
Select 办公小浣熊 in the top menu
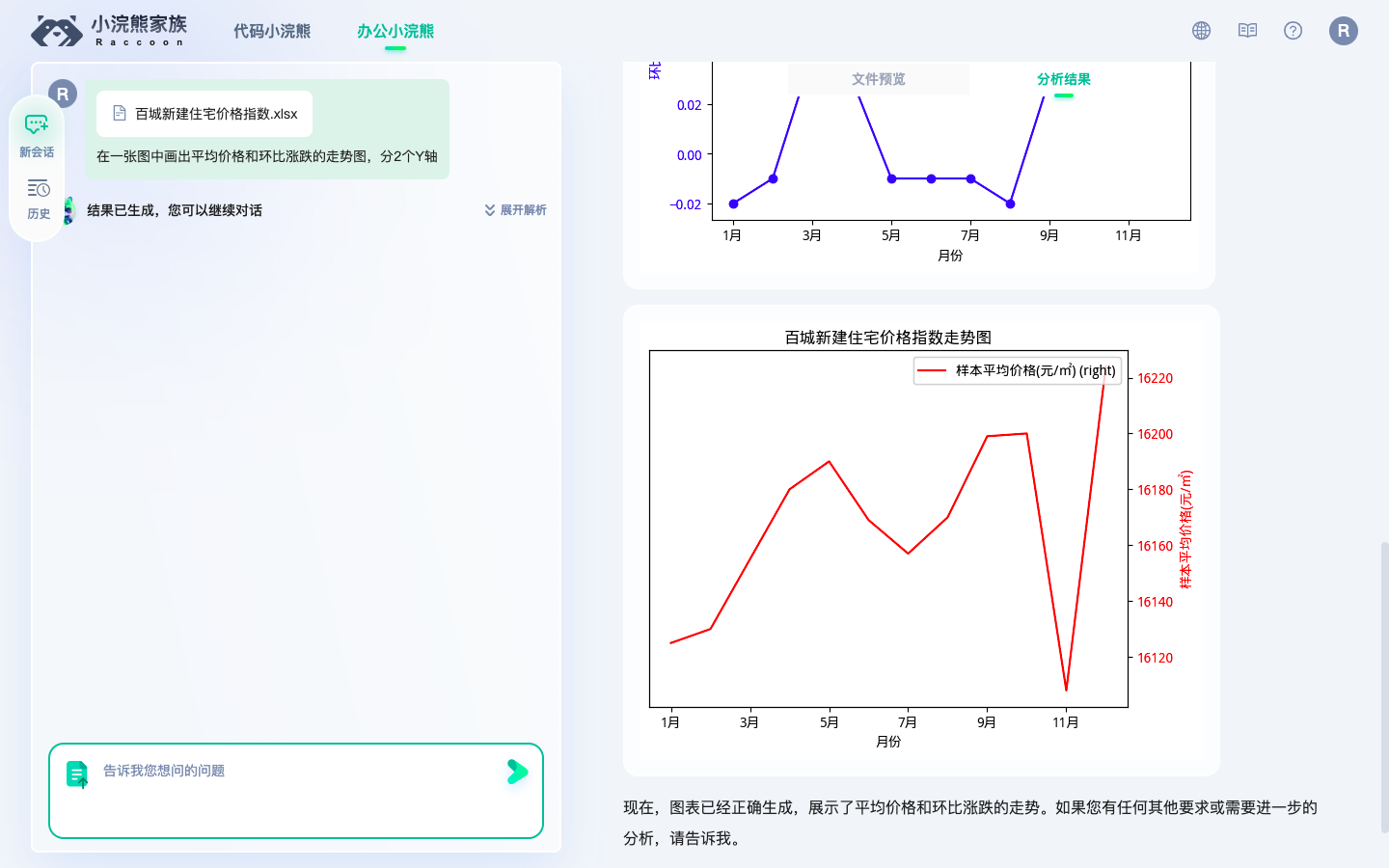[395, 30]
